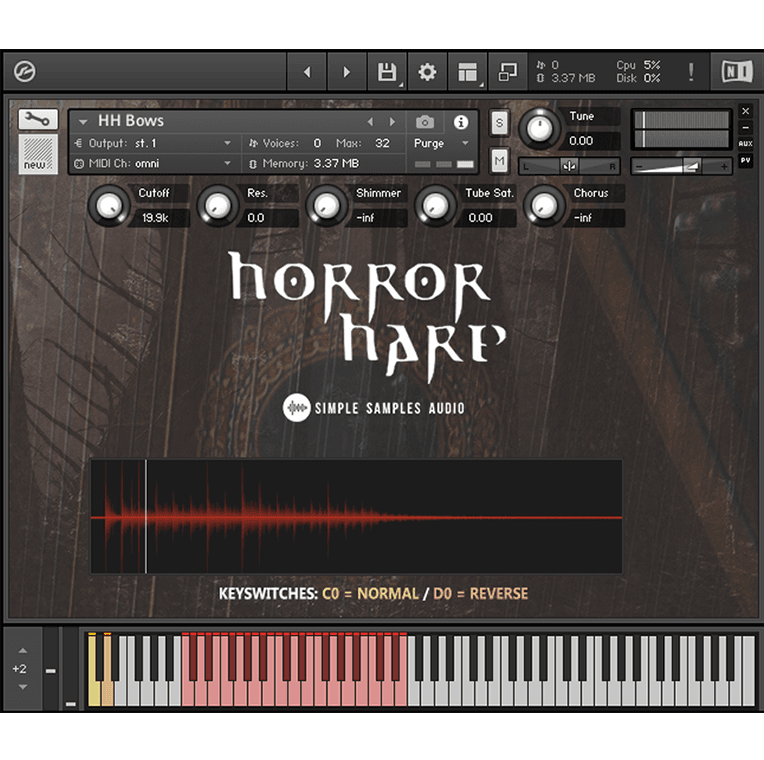764x760 pixels.
Task: Select next instrument arrow beside HH Bows
Action: tap(392, 122)
